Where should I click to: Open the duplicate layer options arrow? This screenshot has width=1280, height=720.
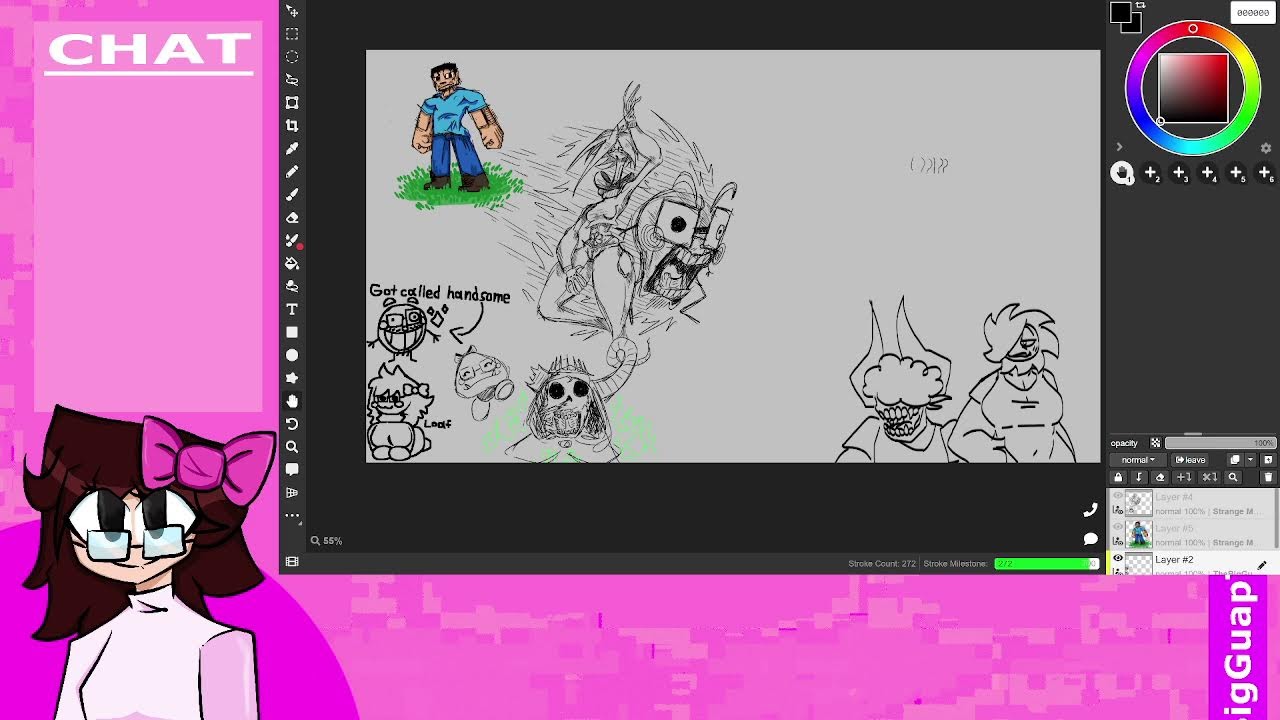[x=1250, y=460]
